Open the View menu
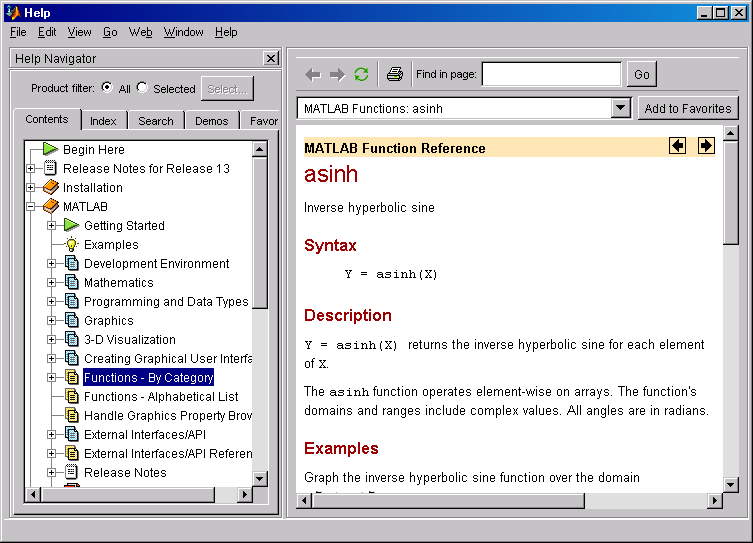Viewport: 753px width, 543px height. pos(79,32)
